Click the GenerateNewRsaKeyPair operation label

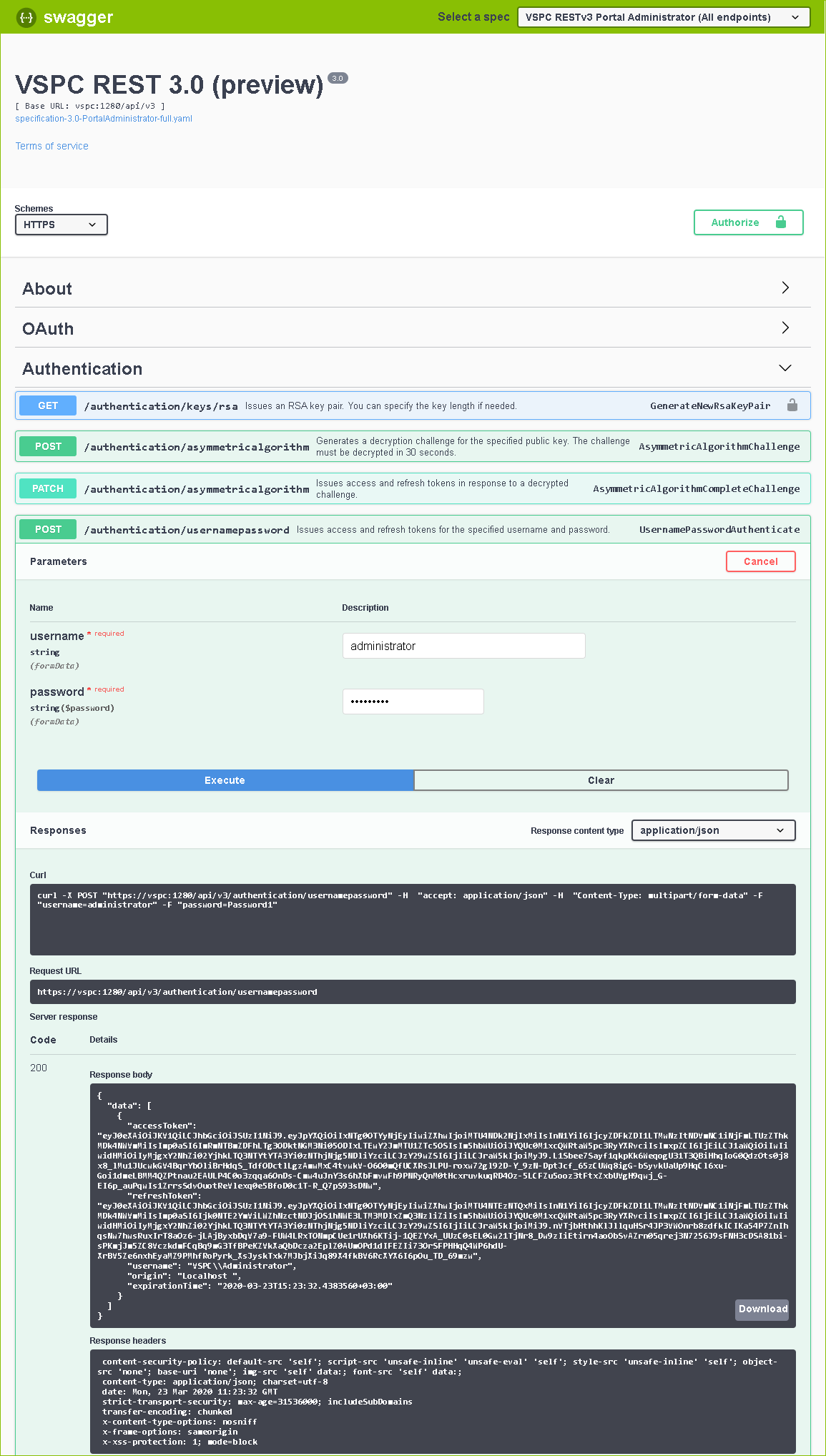710,405
